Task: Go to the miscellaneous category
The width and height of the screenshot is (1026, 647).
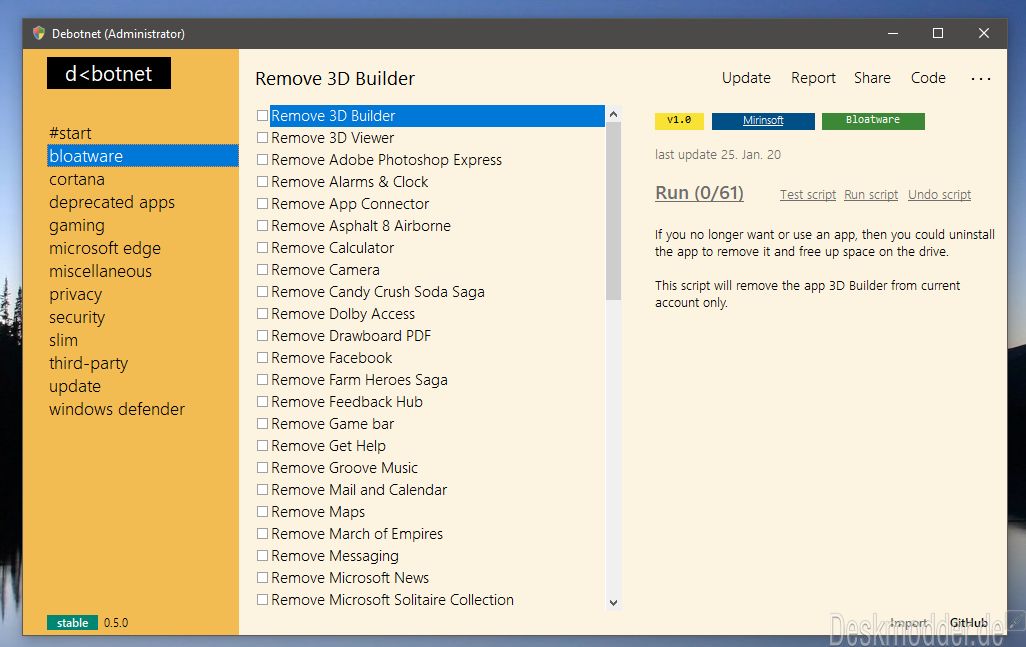Action: pos(100,271)
